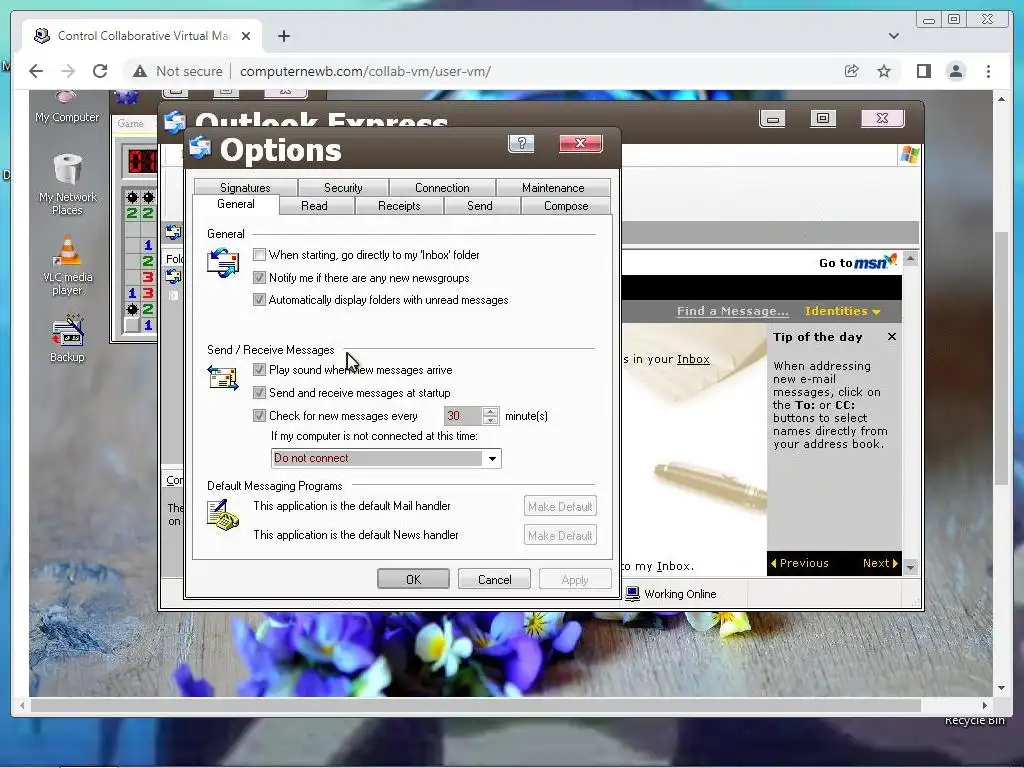Open My Network Places icon
The image size is (1024, 768).
(x=67, y=185)
